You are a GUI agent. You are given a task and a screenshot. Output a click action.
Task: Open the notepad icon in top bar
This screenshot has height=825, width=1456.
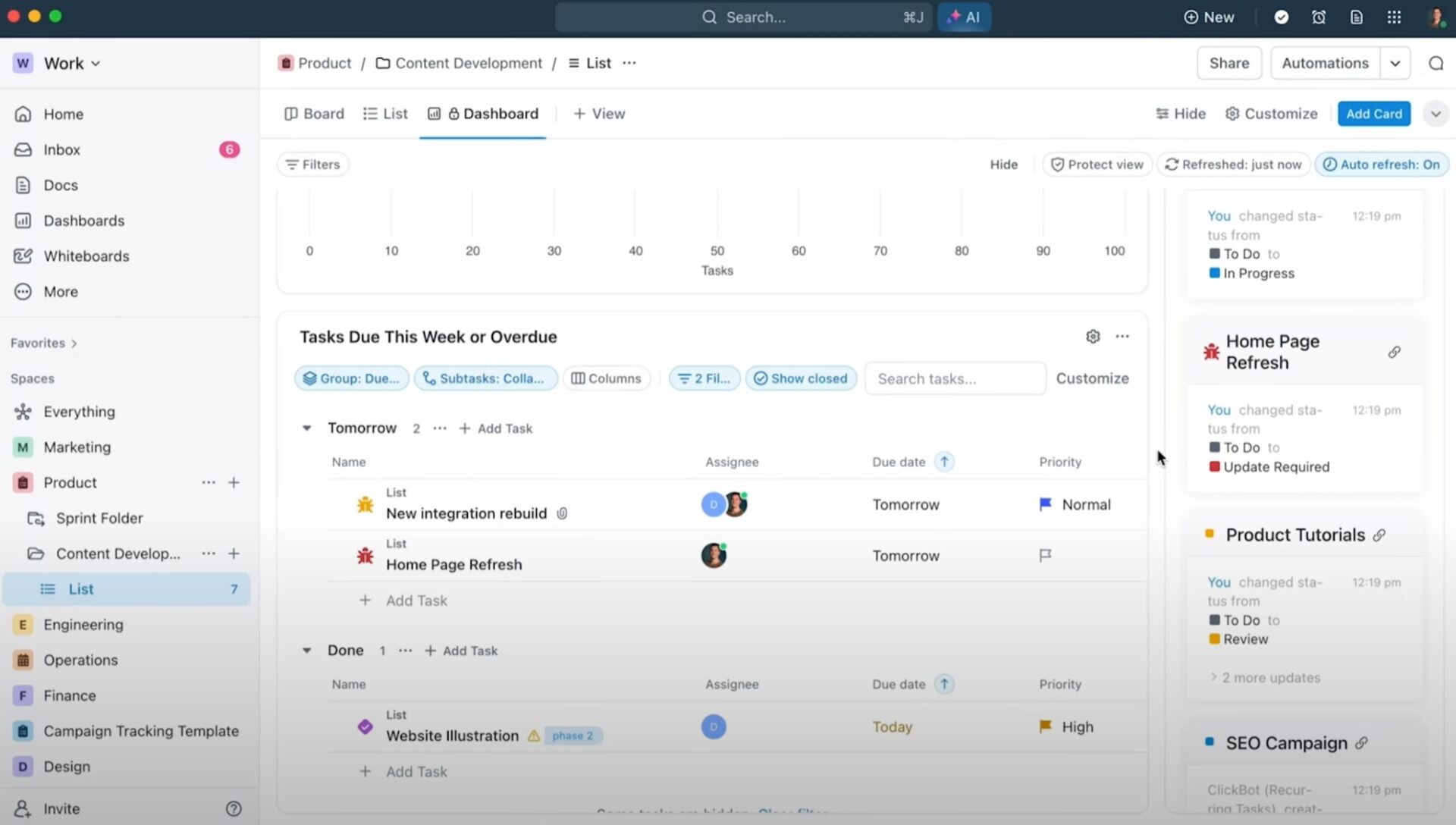pyautogui.click(x=1357, y=17)
